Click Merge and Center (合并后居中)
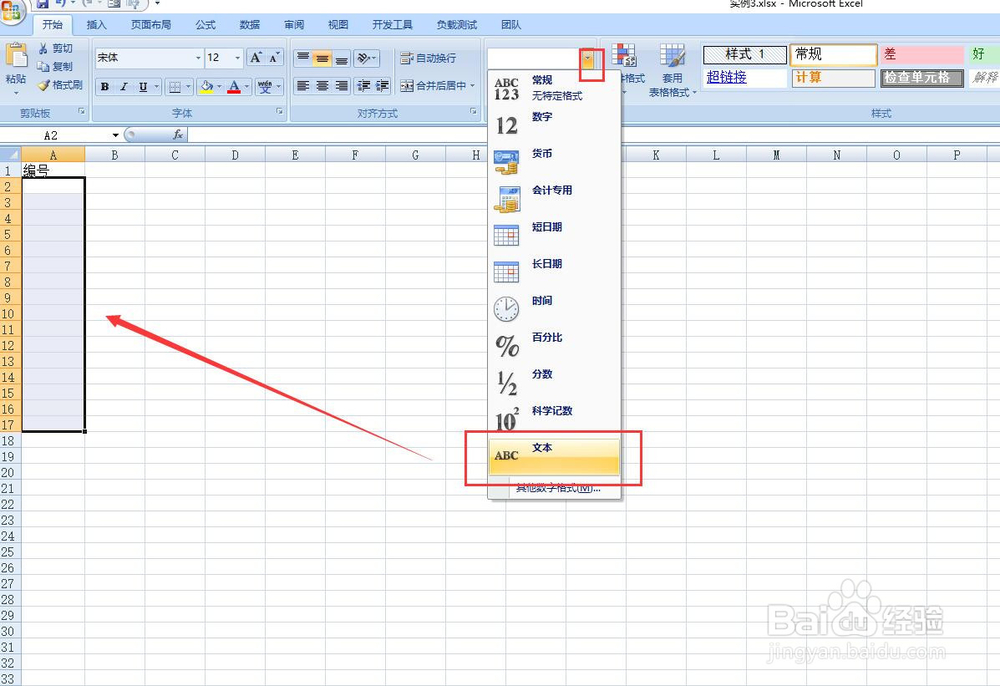This screenshot has width=1000, height=686. coord(434,85)
